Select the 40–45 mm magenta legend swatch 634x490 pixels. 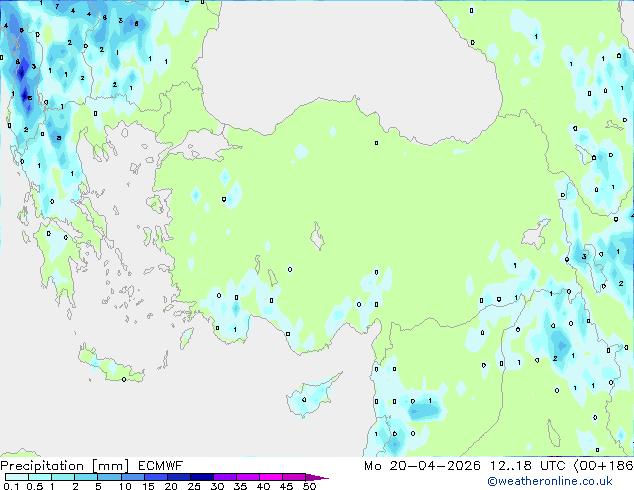(x=271, y=477)
